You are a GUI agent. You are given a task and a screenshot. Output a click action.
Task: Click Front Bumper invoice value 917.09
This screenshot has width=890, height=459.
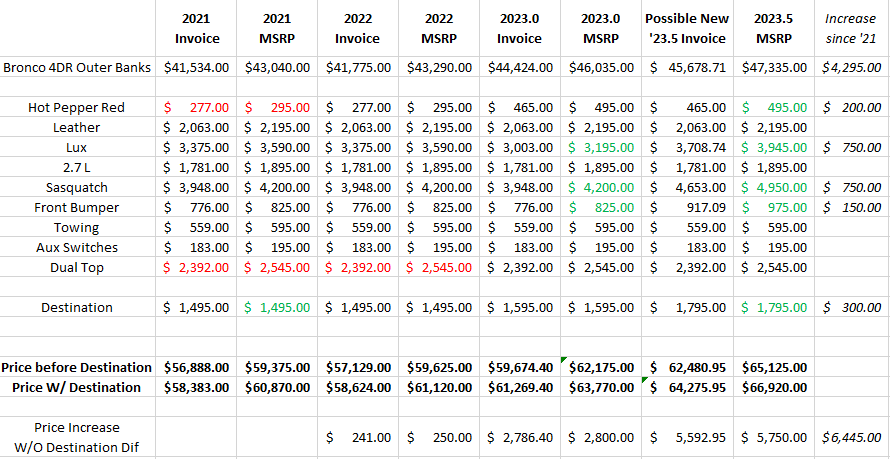(x=687, y=208)
